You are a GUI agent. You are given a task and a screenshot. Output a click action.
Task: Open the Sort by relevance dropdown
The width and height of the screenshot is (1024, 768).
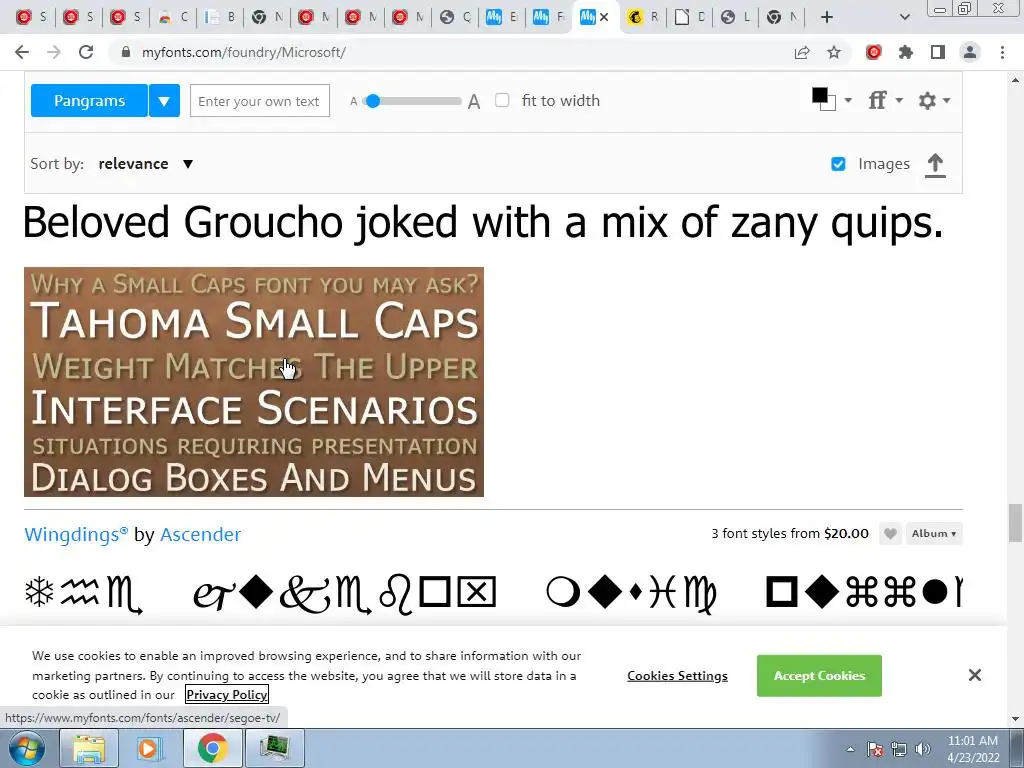click(146, 164)
